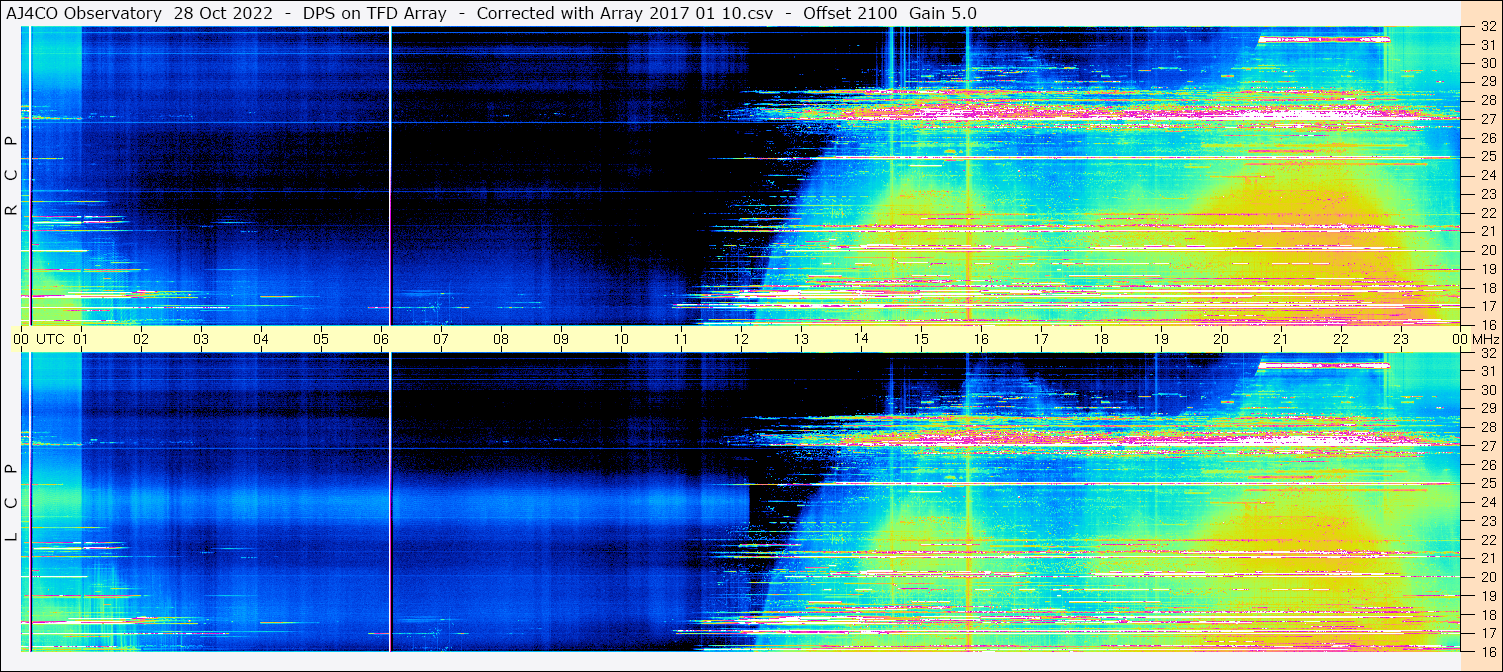This screenshot has height=672, width=1503.
Task: Select the 25 MHz label on upper RCP scale
Action: point(1486,156)
